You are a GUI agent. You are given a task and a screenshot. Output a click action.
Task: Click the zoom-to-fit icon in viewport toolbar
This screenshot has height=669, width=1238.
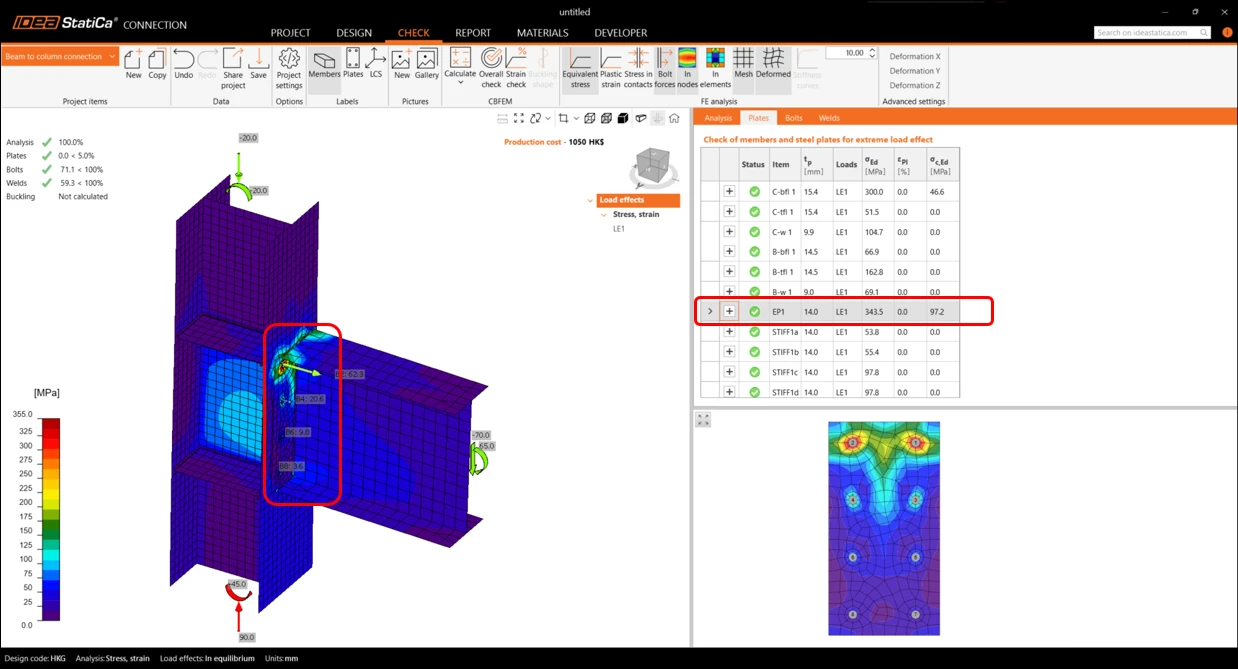[519, 118]
